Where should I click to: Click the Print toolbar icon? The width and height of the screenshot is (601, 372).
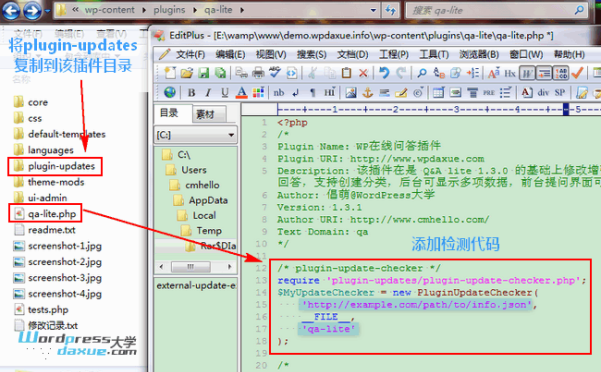click(259, 72)
